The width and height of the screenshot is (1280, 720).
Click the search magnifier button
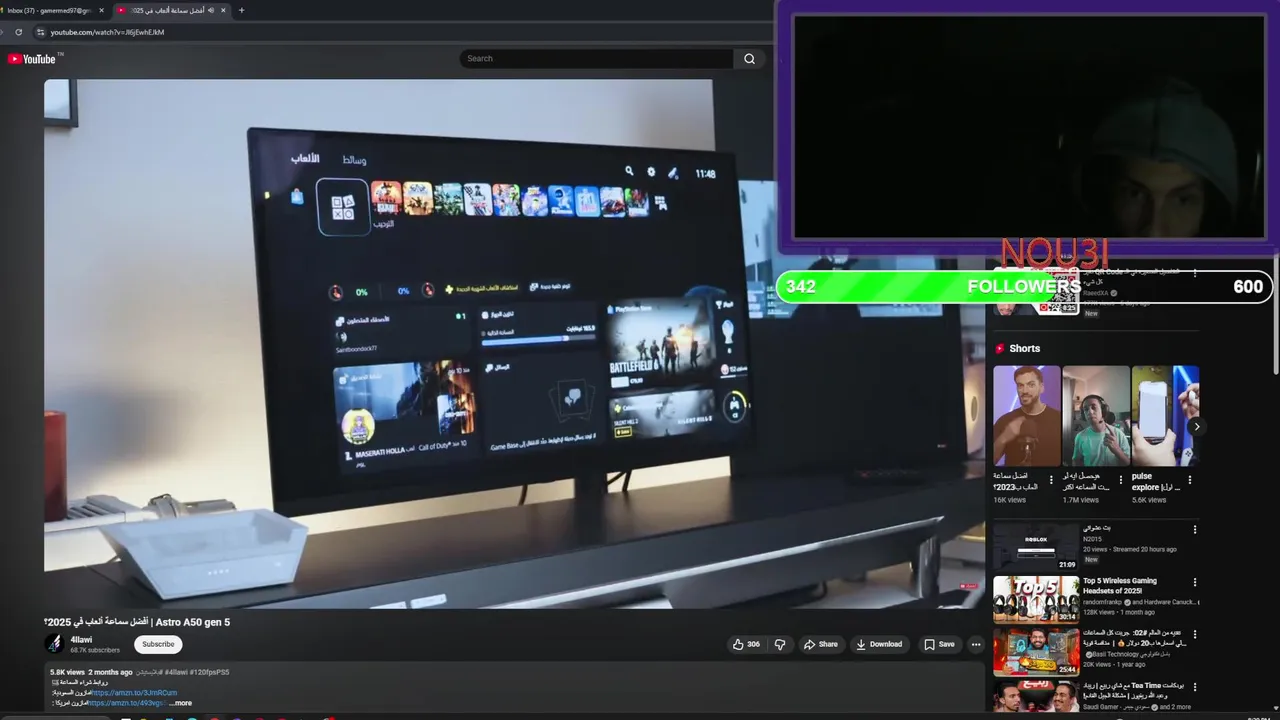click(749, 59)
